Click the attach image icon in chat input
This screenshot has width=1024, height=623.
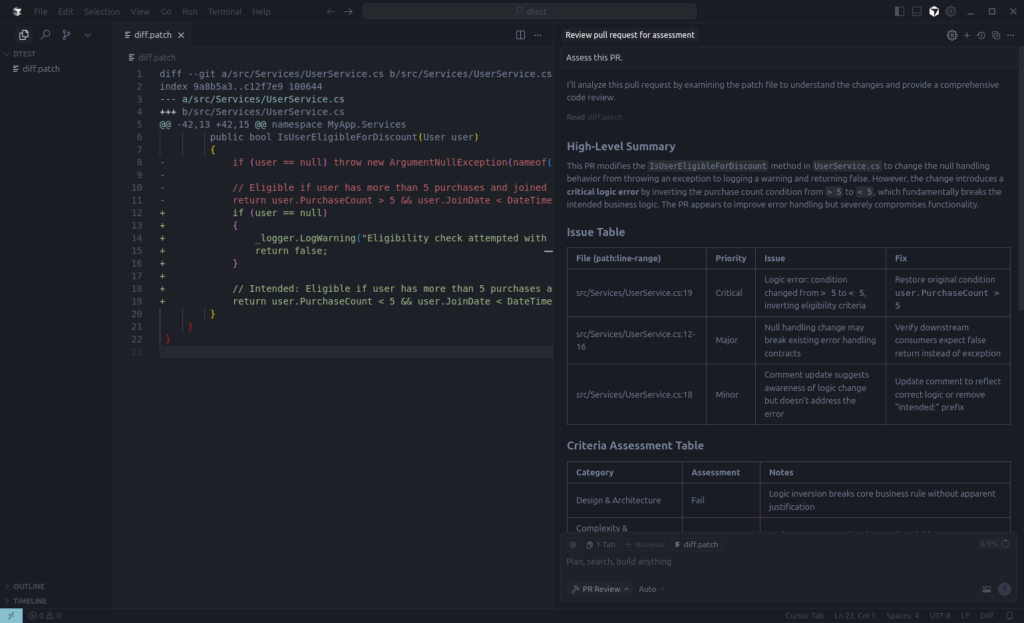tap(987, 589)
